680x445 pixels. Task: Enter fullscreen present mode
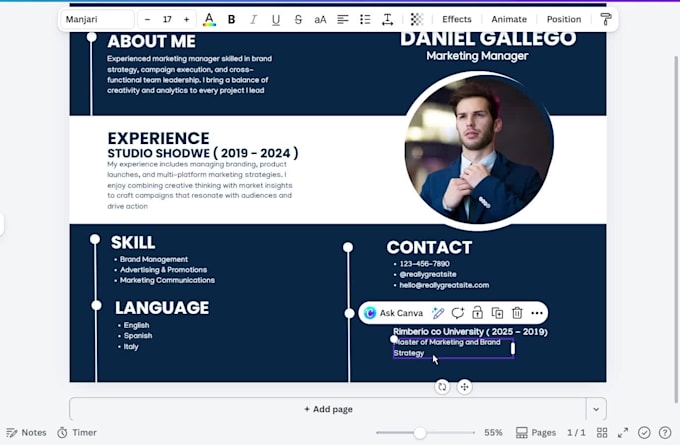623,432
